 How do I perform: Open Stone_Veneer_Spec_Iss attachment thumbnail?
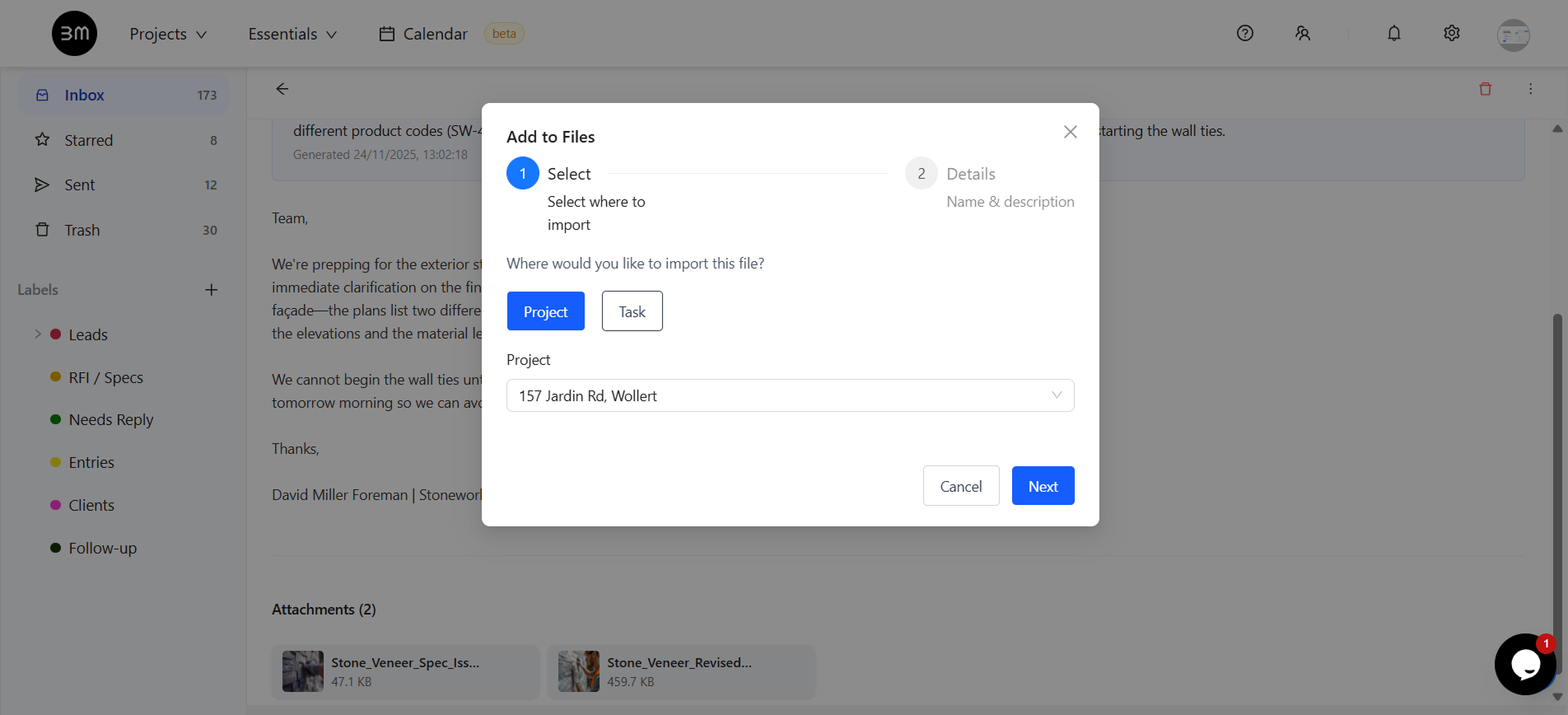click(x=303, y=671)
